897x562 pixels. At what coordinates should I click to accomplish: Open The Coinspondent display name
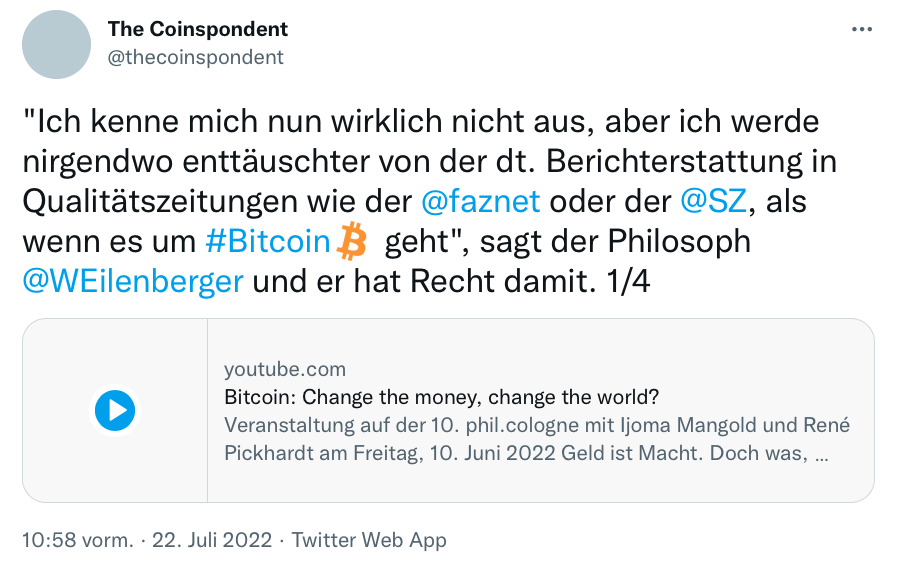coord(197,29)
